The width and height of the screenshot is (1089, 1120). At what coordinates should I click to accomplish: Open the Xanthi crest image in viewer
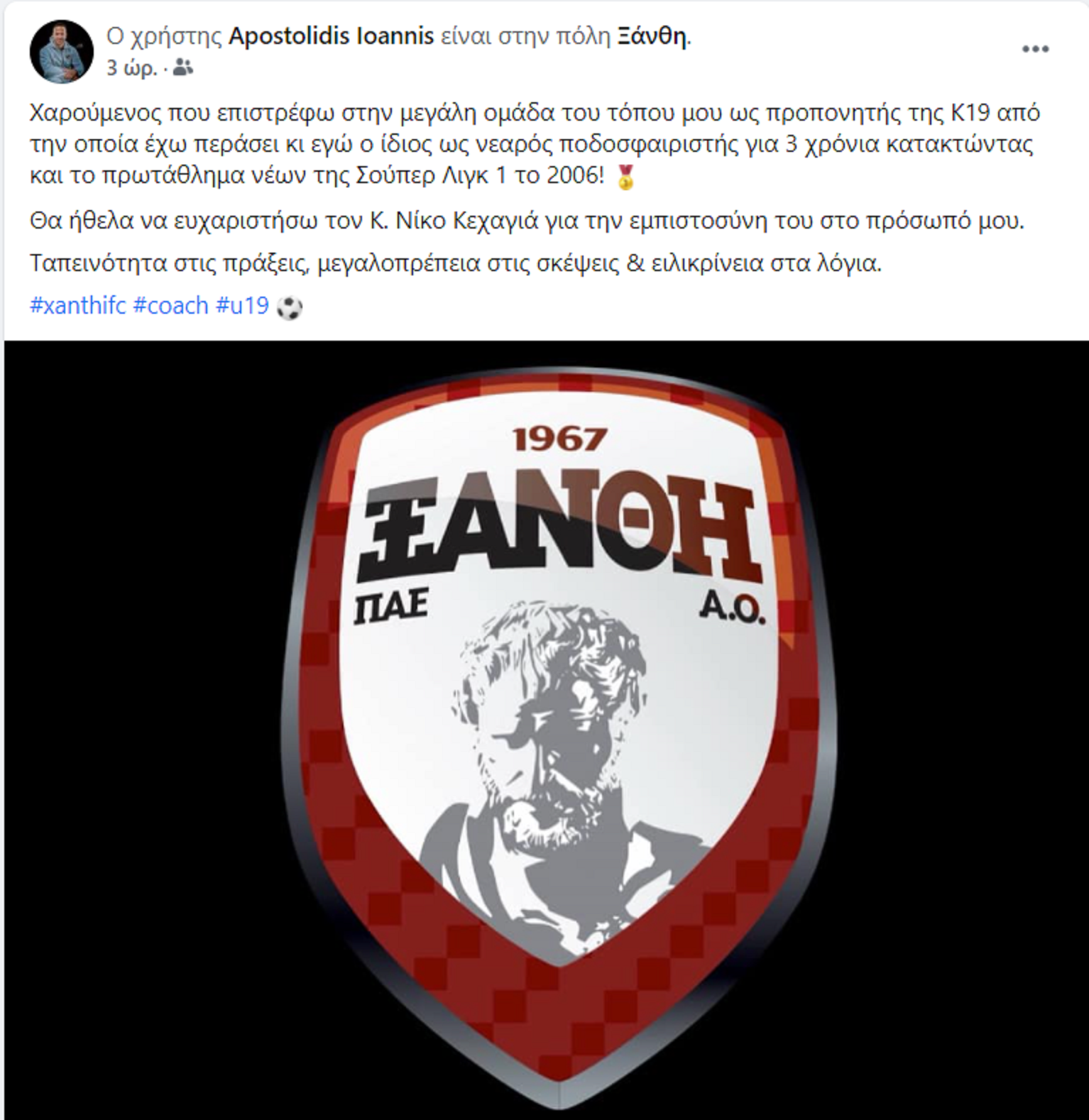pyautogui.click(x=546, y=730)
